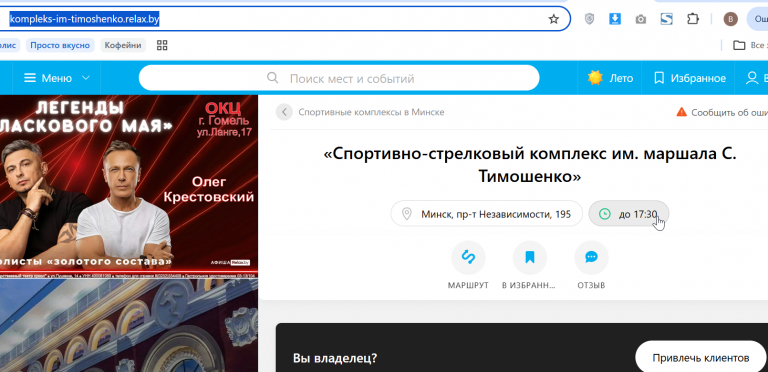Open the building photo below the banner
This screenshot has width=768, height=372.
(129, 326)
